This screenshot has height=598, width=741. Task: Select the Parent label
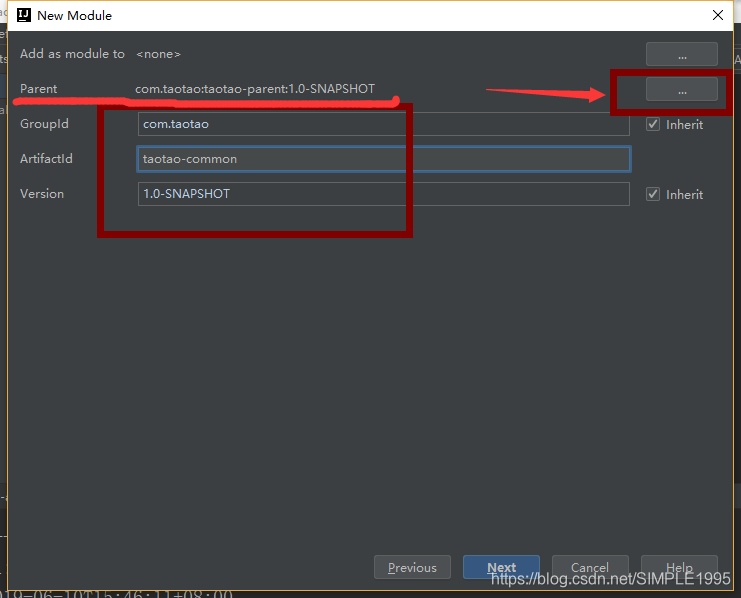[38, 89]
